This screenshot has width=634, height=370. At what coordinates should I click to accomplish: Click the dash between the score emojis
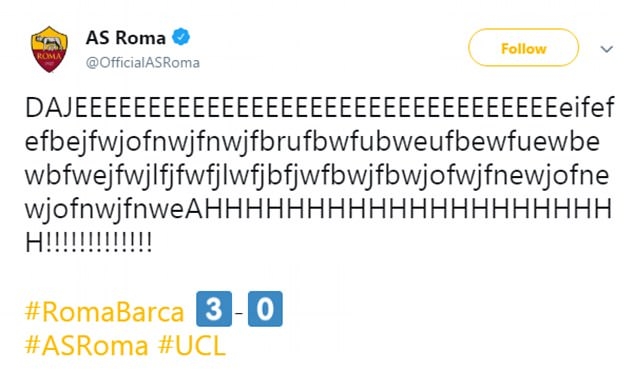[240, 312]
